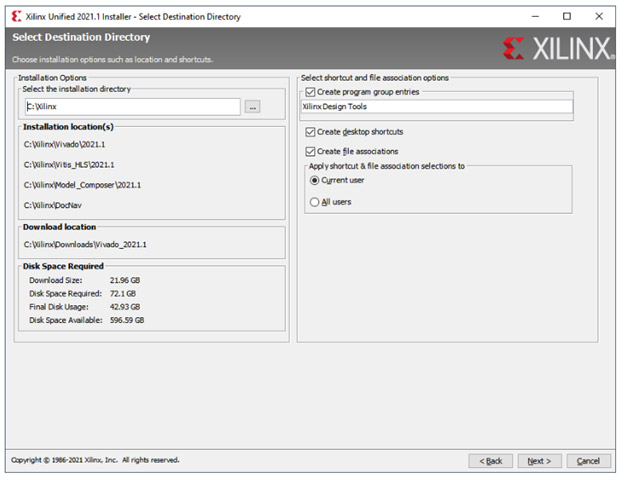The width and height of the screenshot is (624, 480).
Task: Click the Disk Space Required value 72.1 GB
Action: click(123, 294)
